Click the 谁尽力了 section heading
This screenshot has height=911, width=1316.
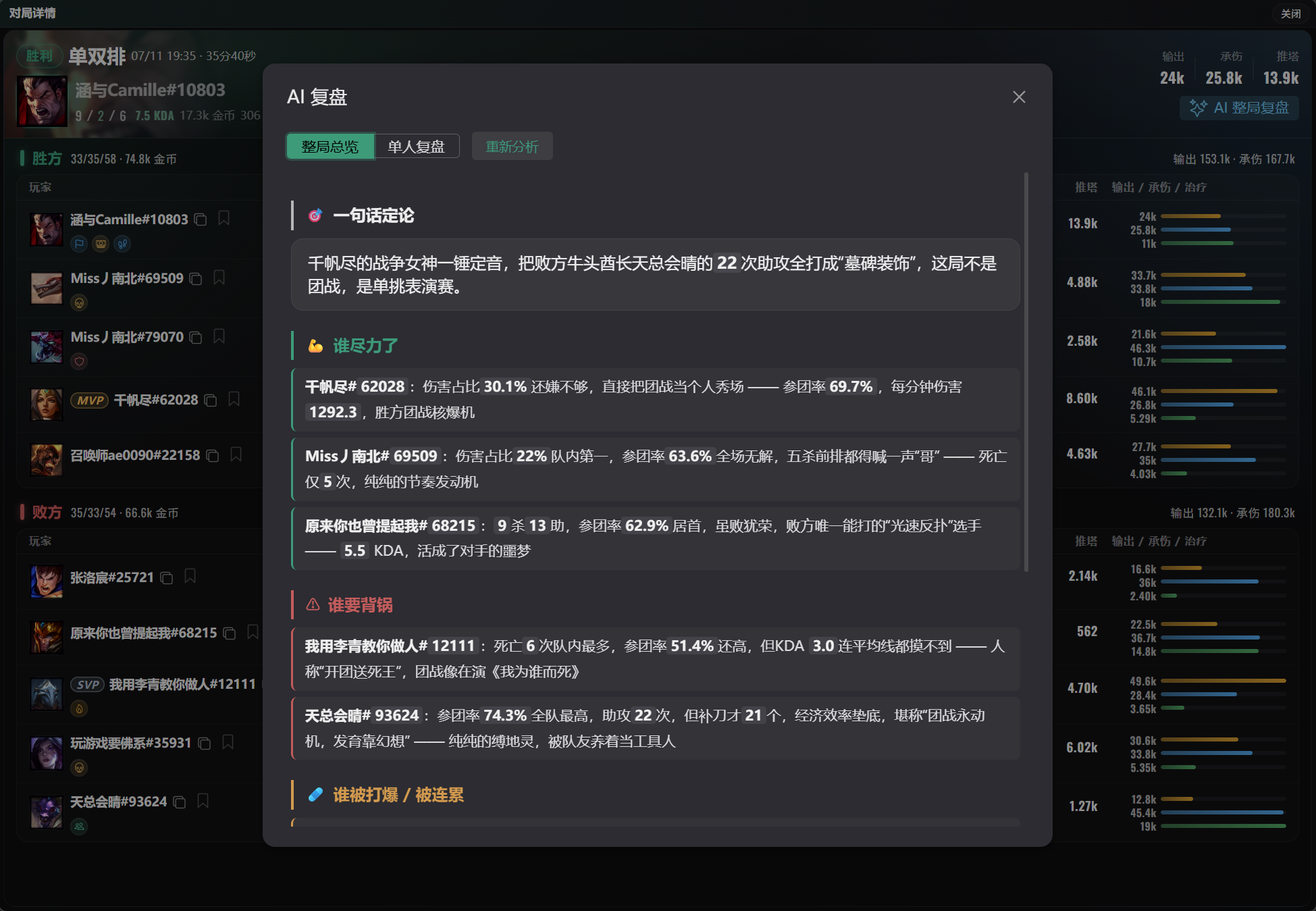[365, 346]
